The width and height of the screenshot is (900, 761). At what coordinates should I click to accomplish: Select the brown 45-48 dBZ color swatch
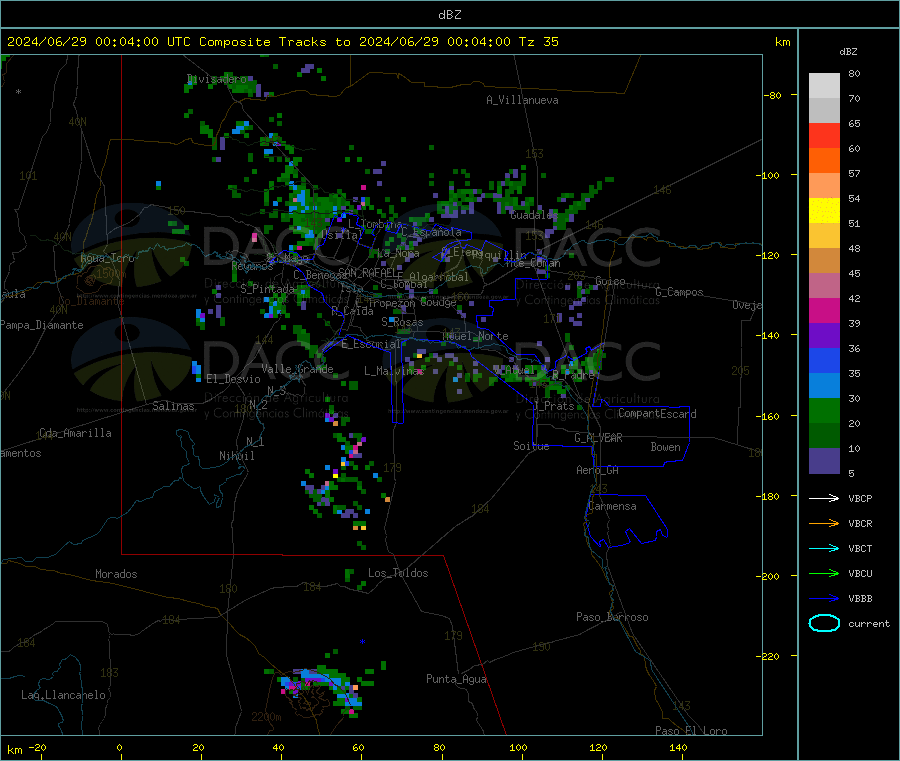tap(824, 261)
